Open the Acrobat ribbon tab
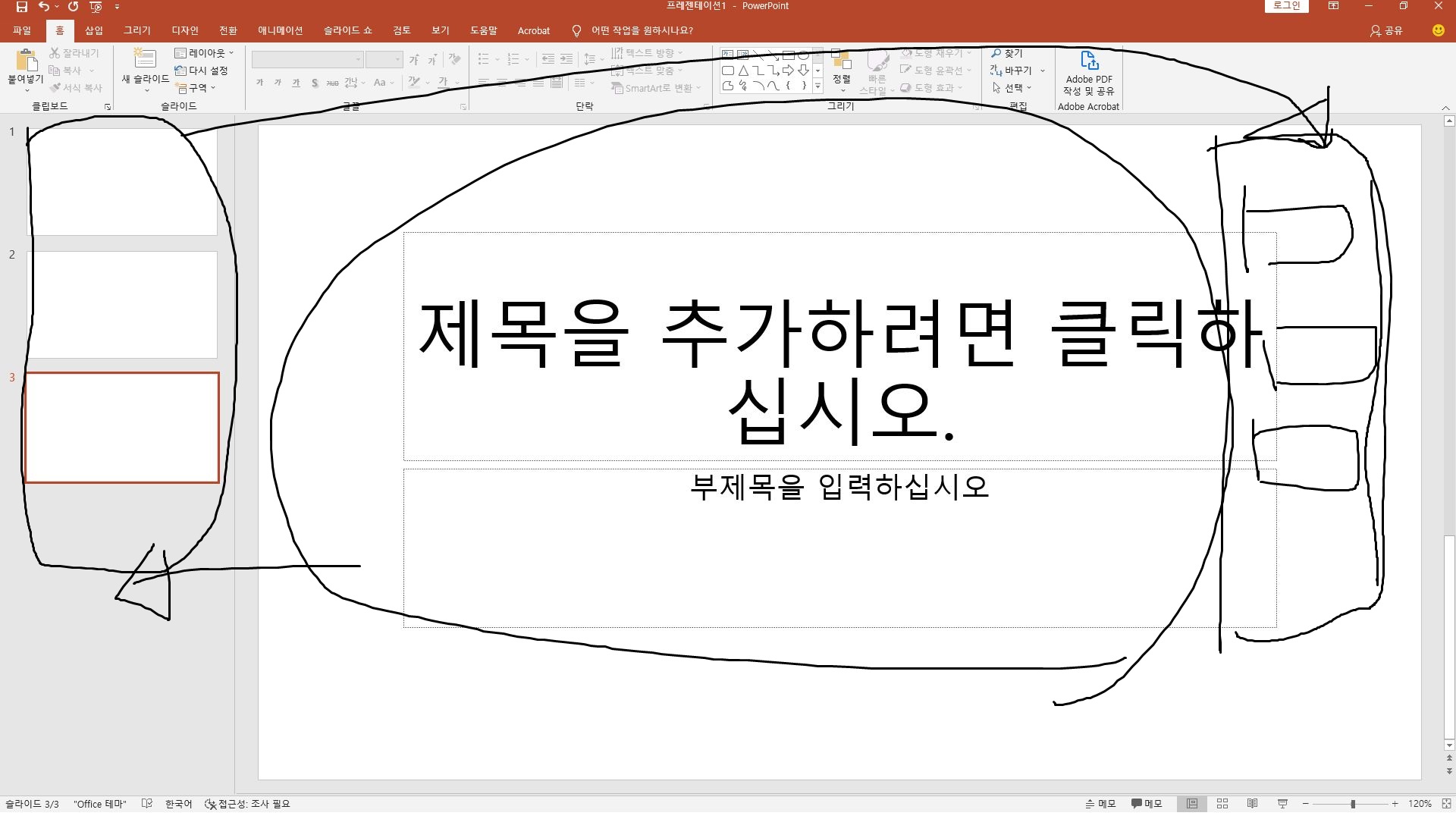Screen dimensions: 1456x819 [x=534, y=30]
